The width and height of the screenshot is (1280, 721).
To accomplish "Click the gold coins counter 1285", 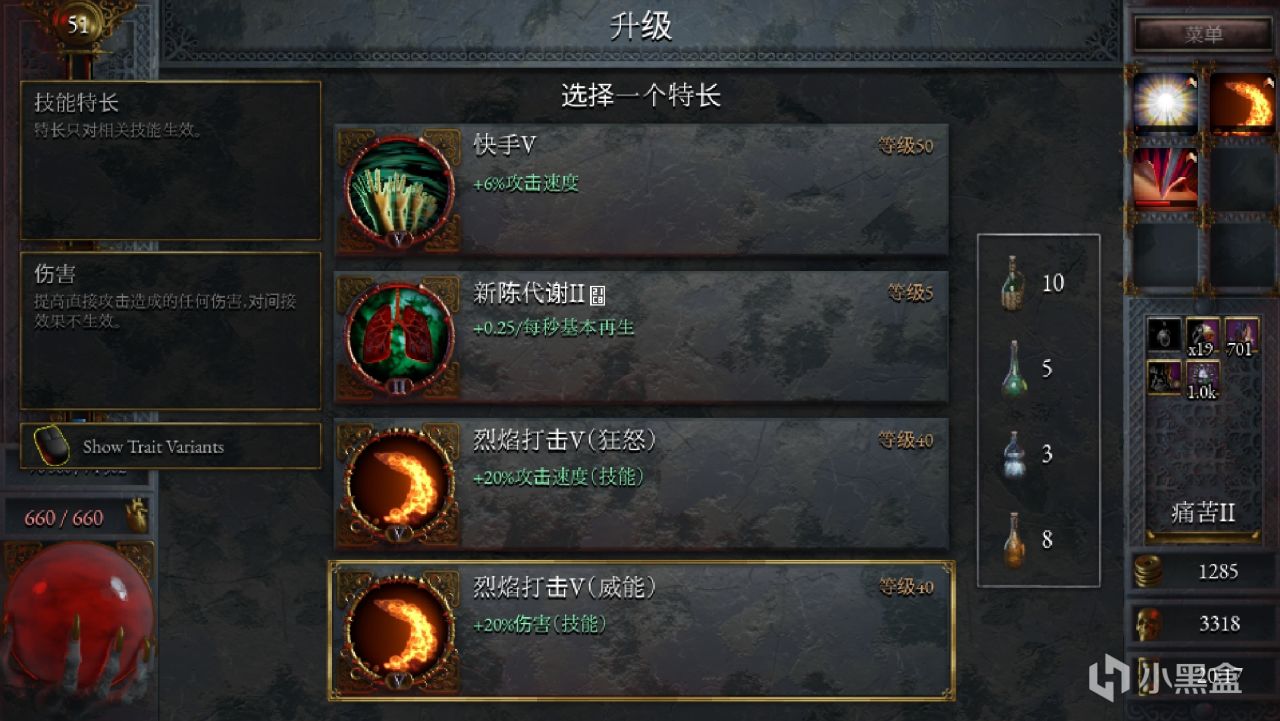I will [x=1202, y=572].
